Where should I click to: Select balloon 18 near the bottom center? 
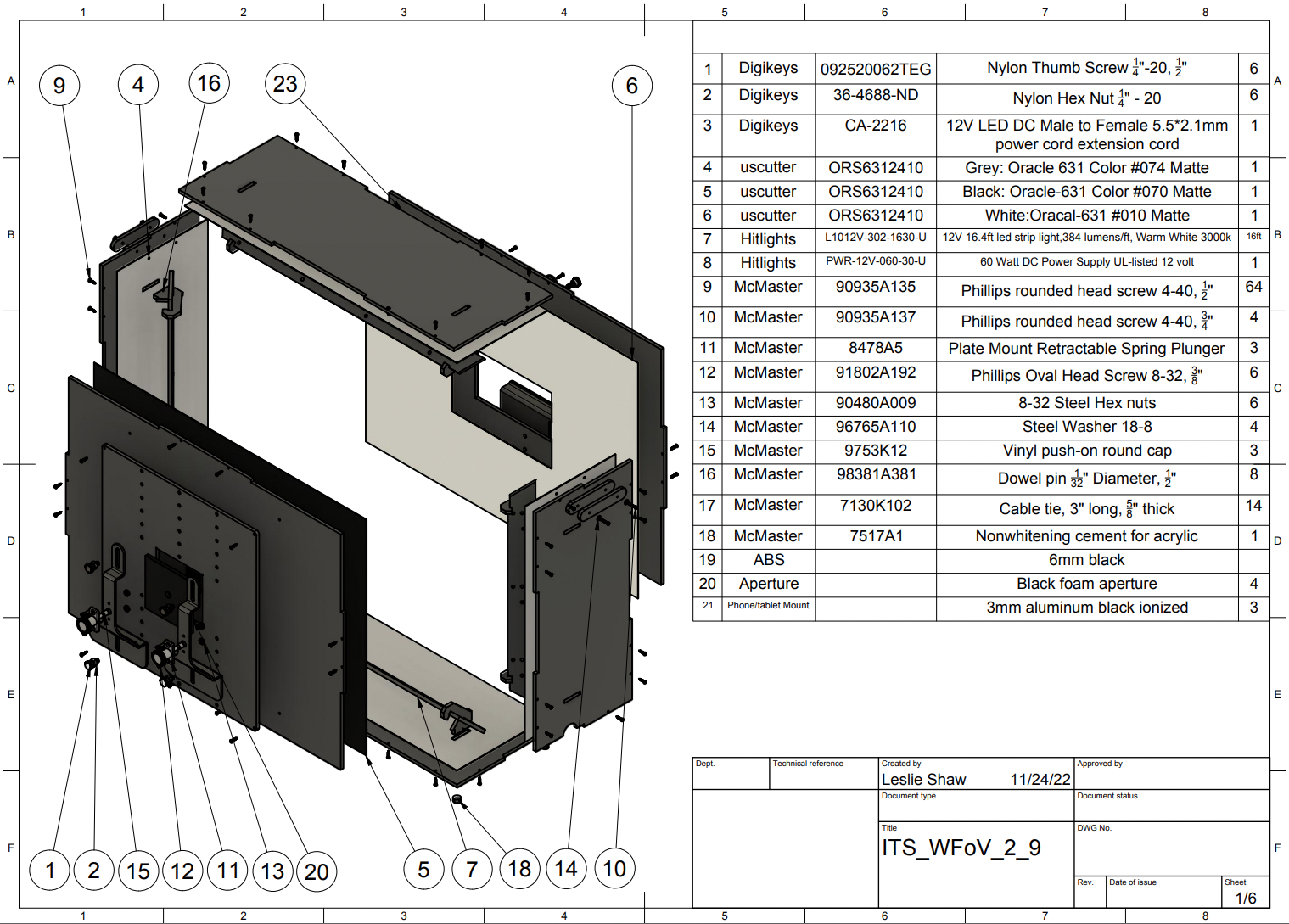click(x=518, y=869)
